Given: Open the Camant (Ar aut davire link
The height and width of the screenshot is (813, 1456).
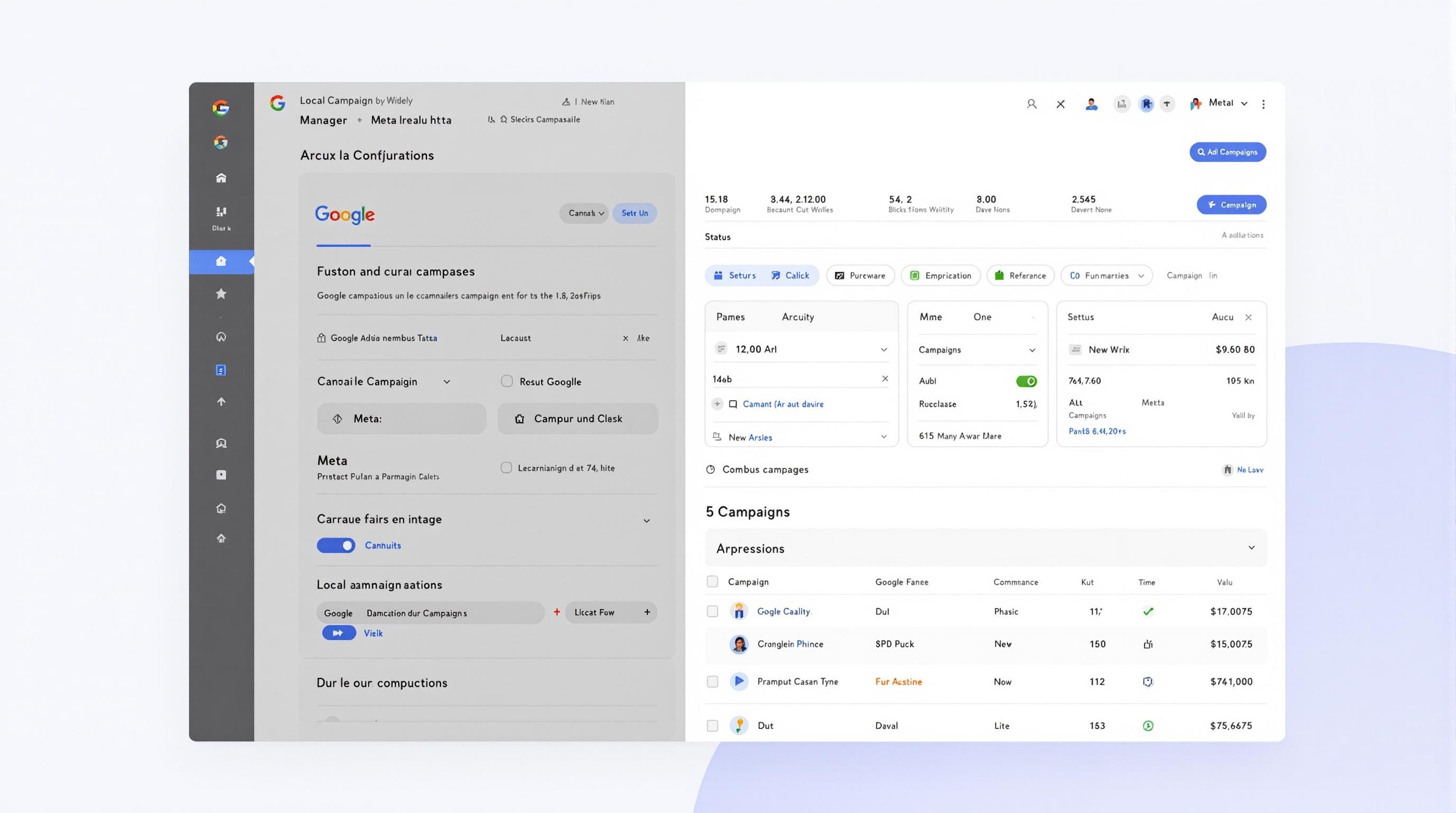Looking at the screenshot, I should [x=783, y=404].
